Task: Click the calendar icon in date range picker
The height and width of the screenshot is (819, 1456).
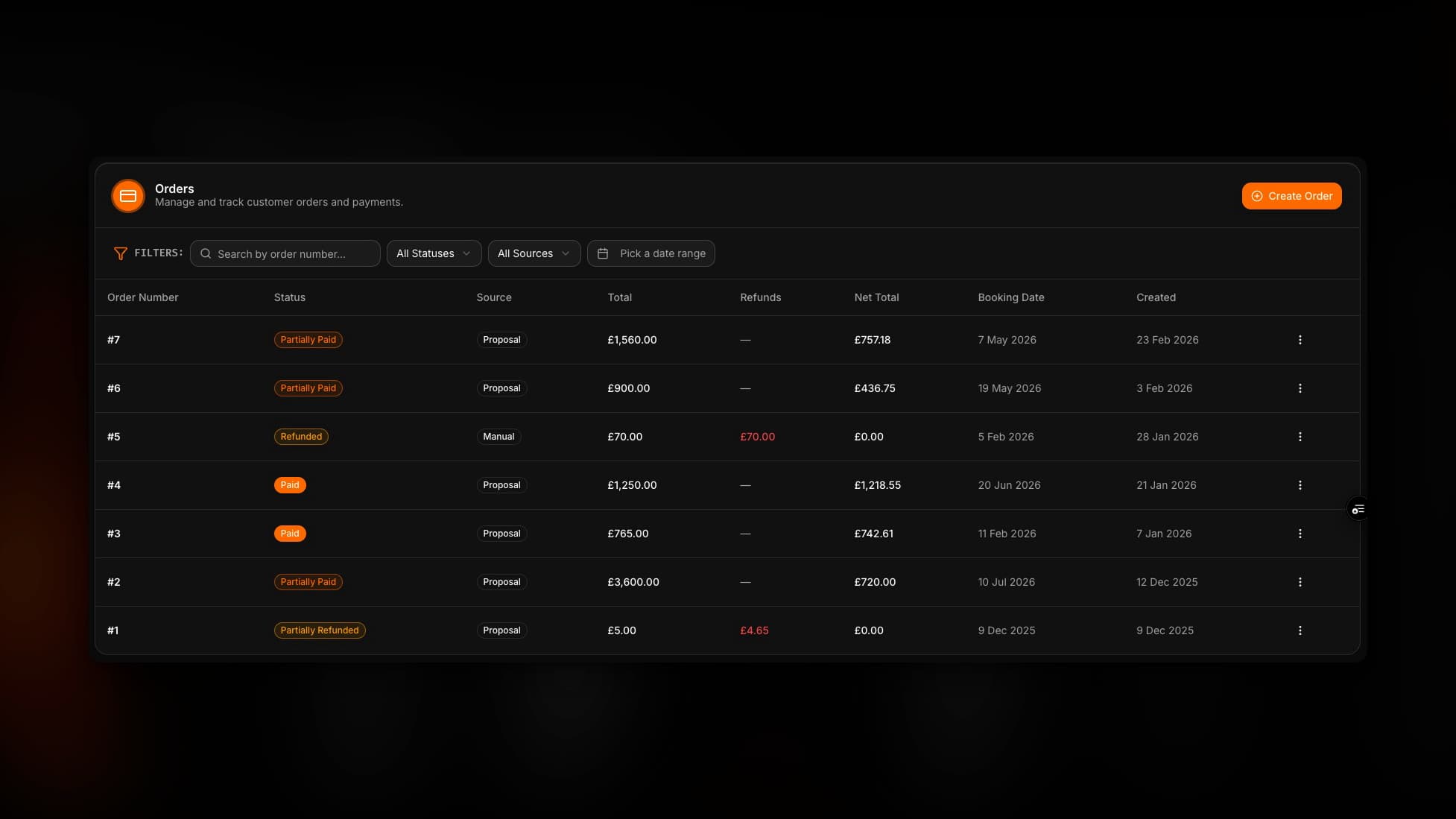Action: (x=603, y=253)
